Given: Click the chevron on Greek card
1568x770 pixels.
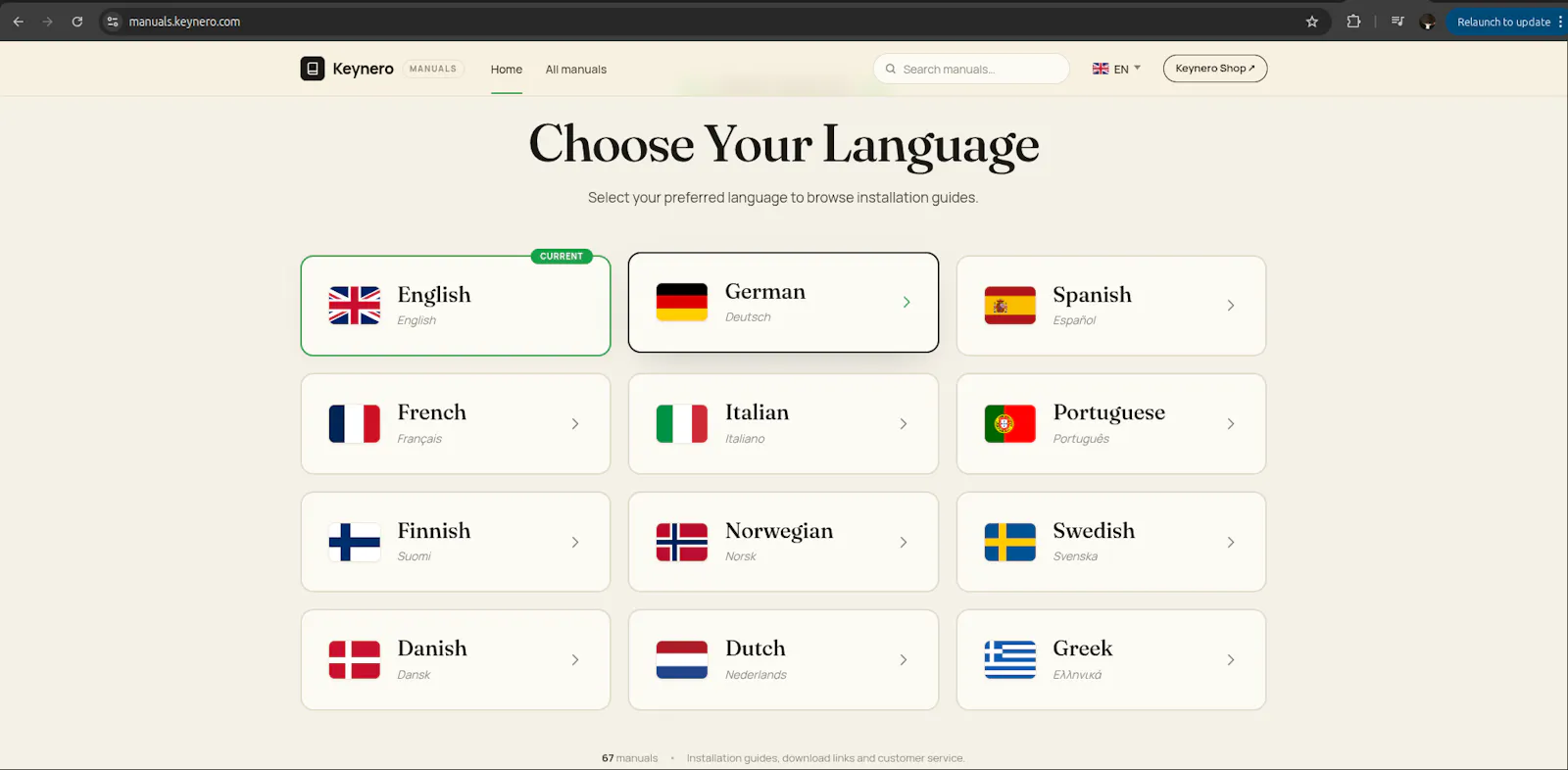Looking at the screenshot, I should tap(1231, 659).
